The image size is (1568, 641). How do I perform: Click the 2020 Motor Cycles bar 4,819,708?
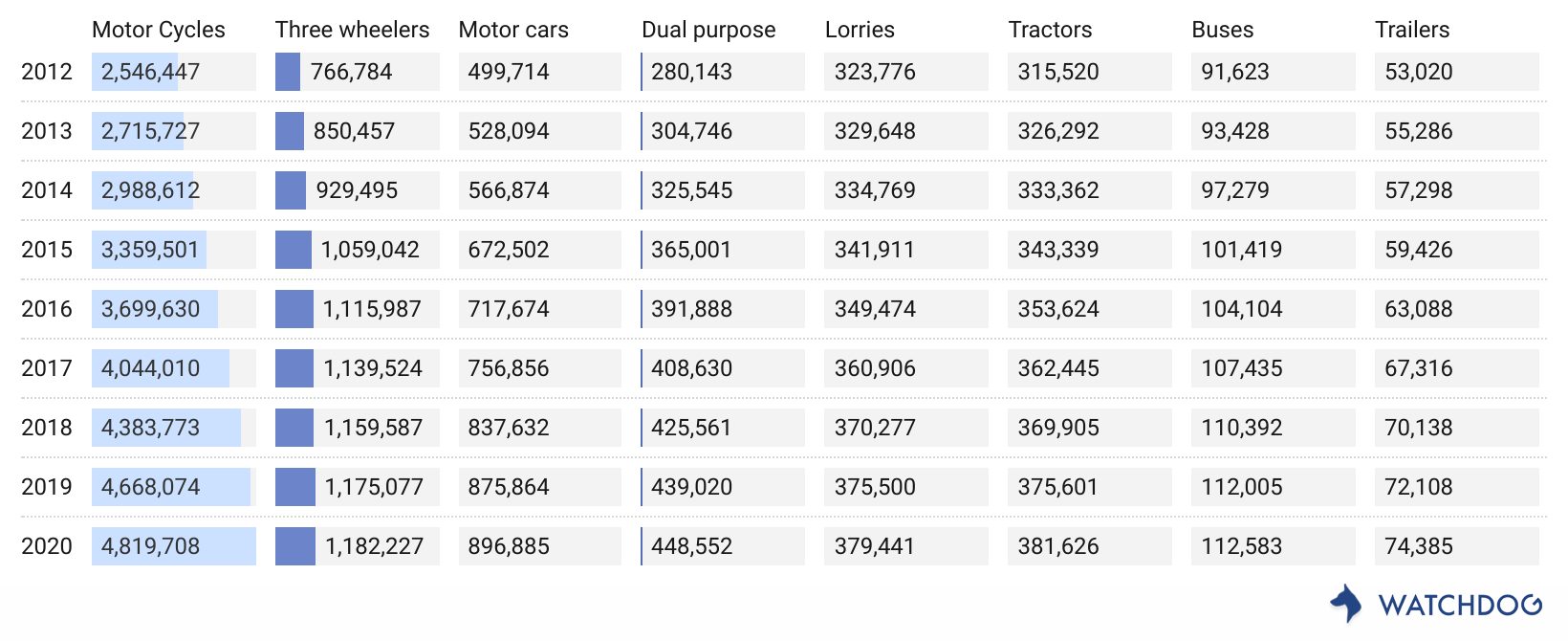tap(174, 546)
